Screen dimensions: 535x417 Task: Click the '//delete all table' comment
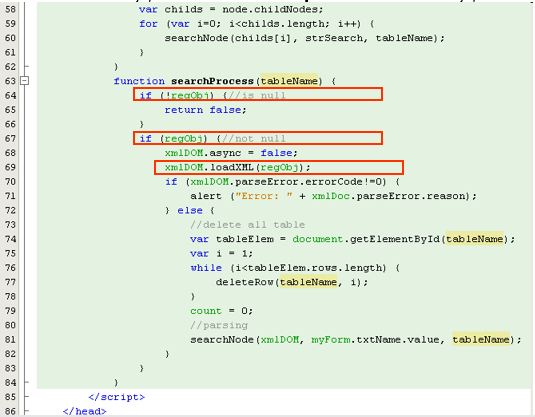click(248, 225)
